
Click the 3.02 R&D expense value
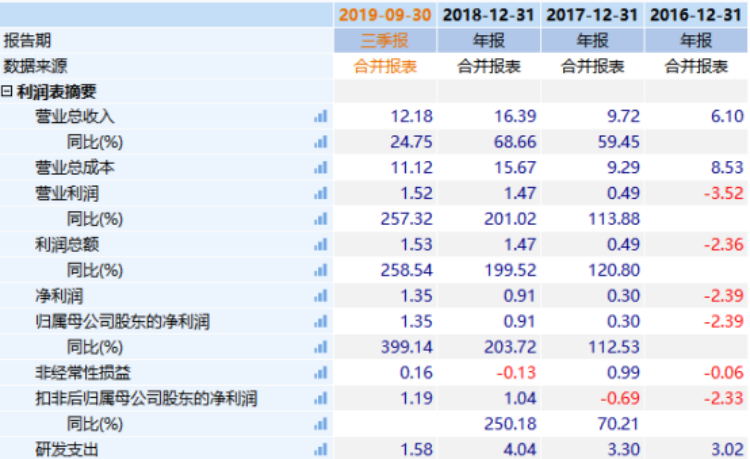[727, 449]
